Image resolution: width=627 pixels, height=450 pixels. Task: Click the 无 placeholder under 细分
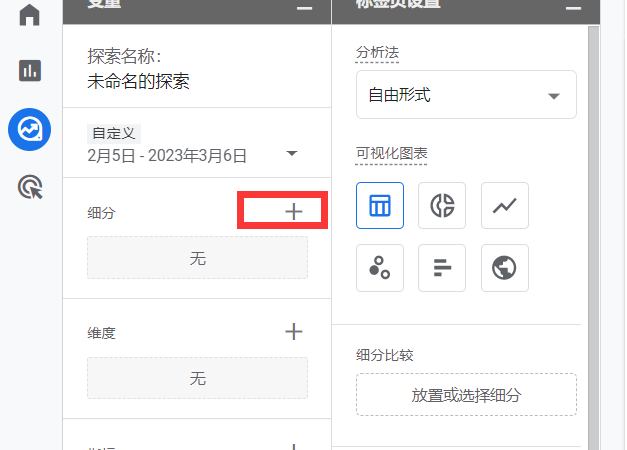pyautogui.click(x=198, y=258)
